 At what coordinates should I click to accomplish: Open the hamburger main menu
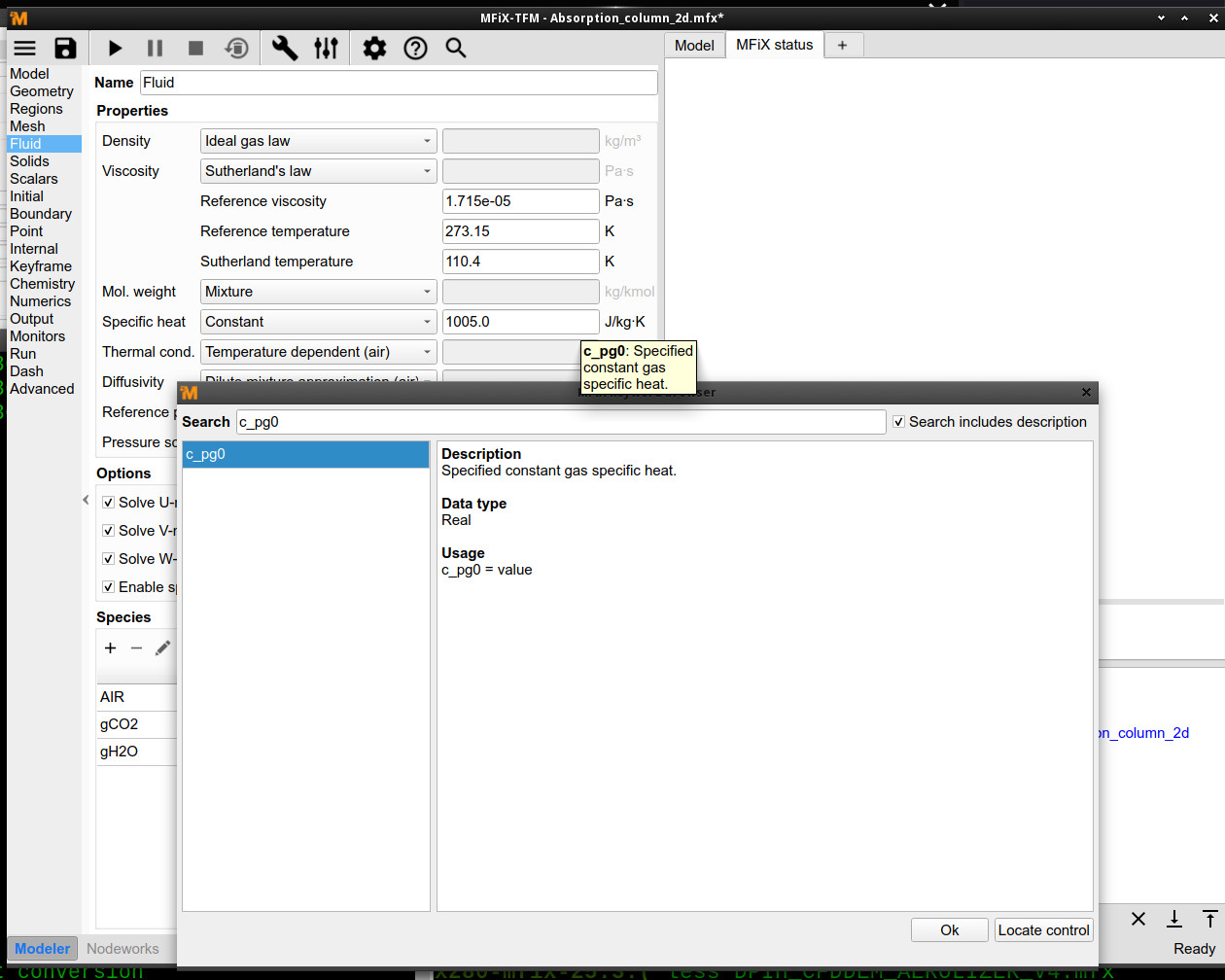pyautogui.click(x=24, y=49)
